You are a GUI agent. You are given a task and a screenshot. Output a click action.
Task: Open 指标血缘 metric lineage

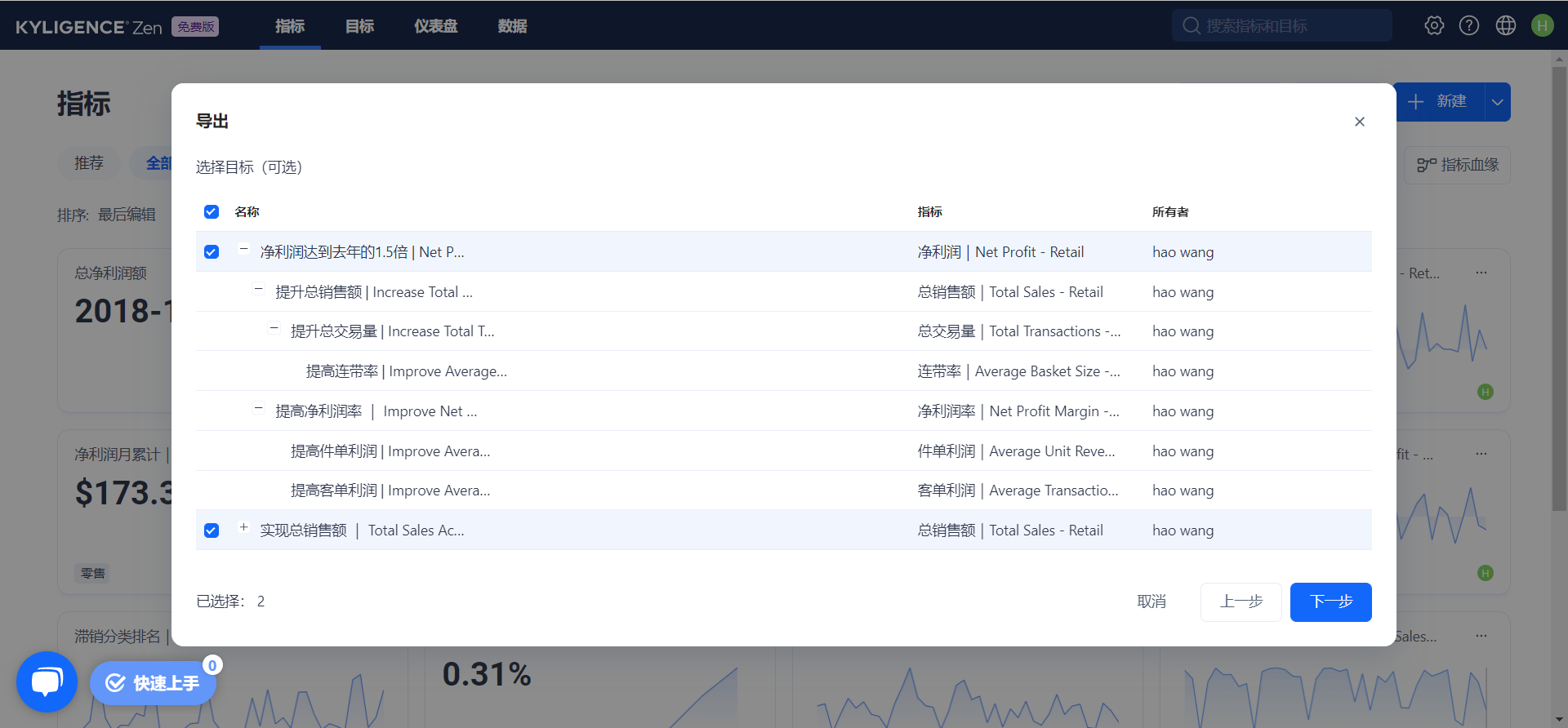click(x=1458, y=165)
